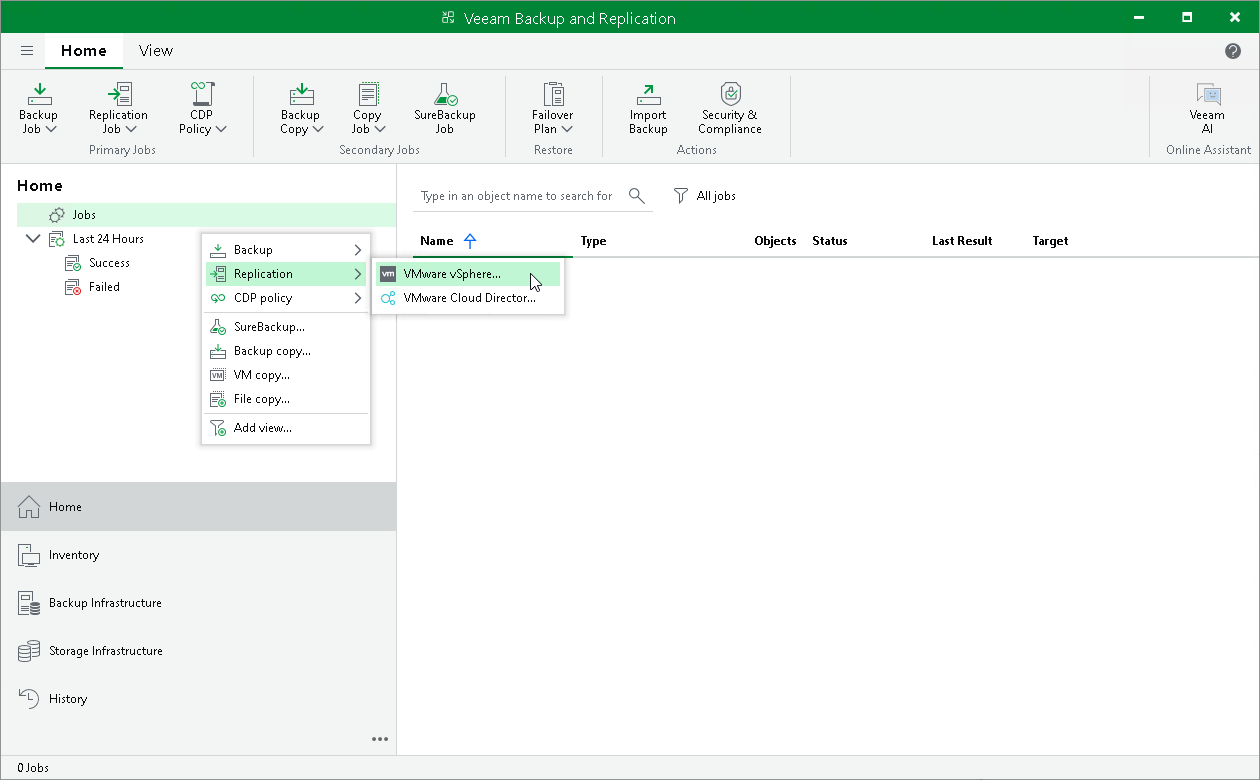Select VMware vSphere from the submenu
This screenshot has width=1260, height=780.
point(452,274)
